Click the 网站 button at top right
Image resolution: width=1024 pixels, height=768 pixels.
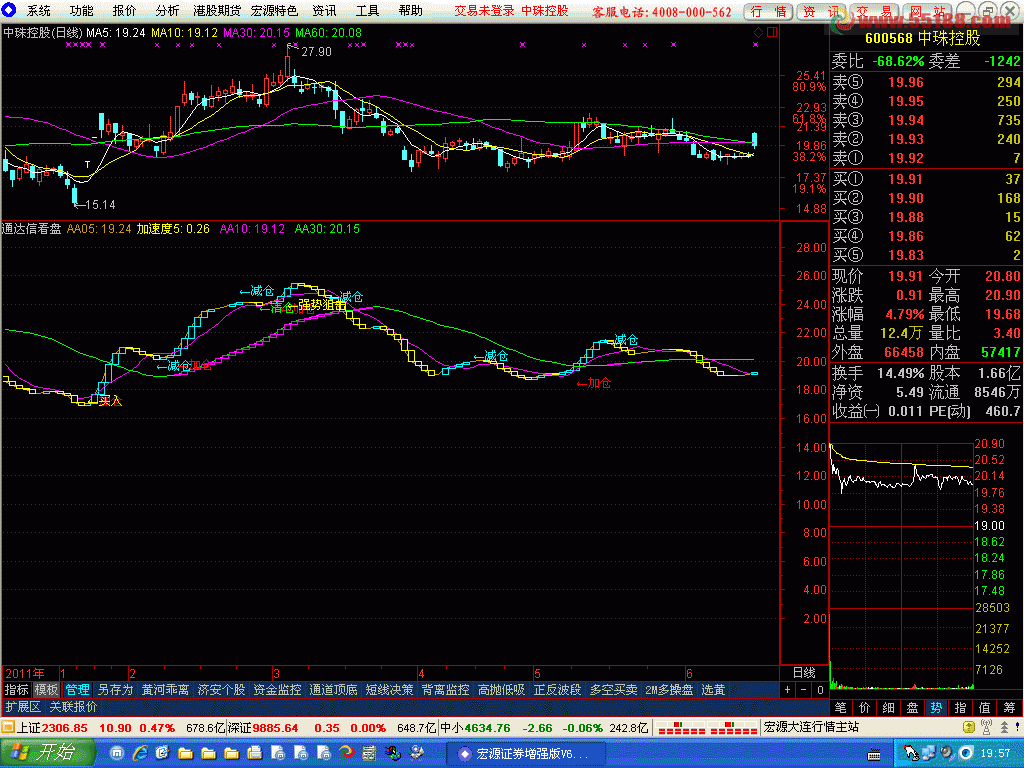click(x=927, y=11)
